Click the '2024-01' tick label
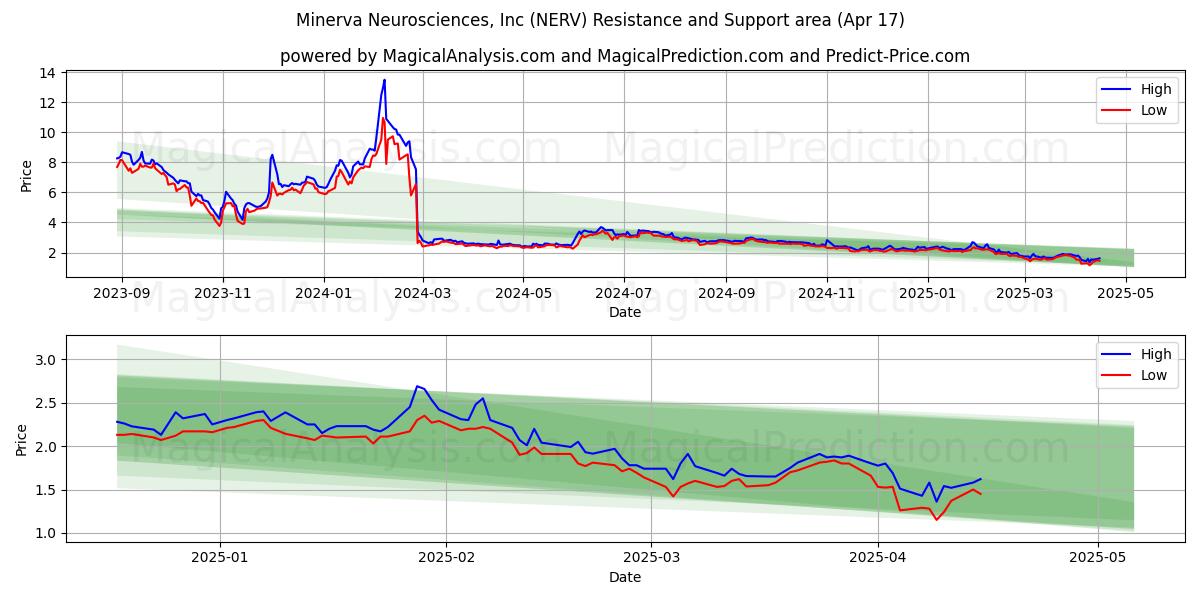Viewport: 1200px width, 600px height. tap(323, 293)
